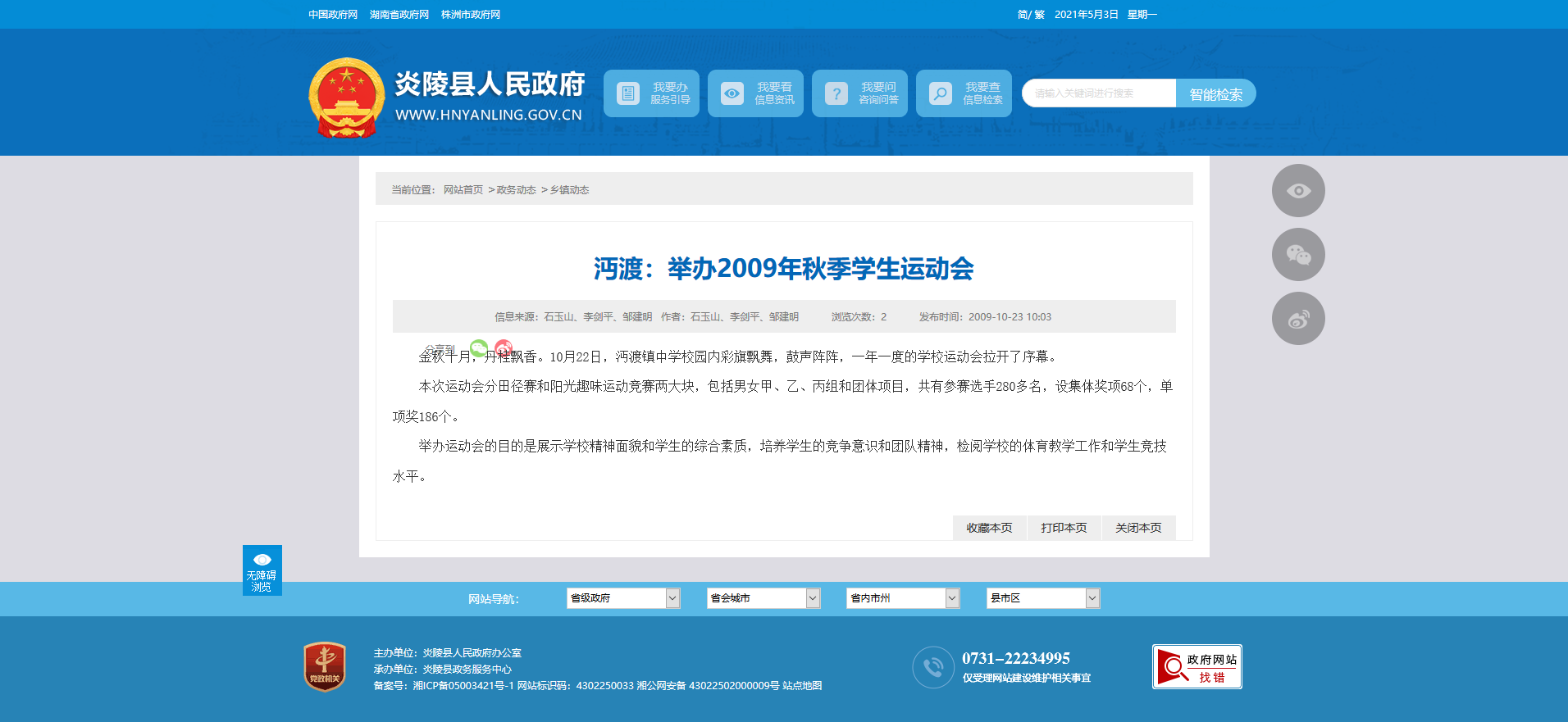Click the 党政机关 badge icon in footer
This screenshot has width=1568, height=722.
point(325,666)
